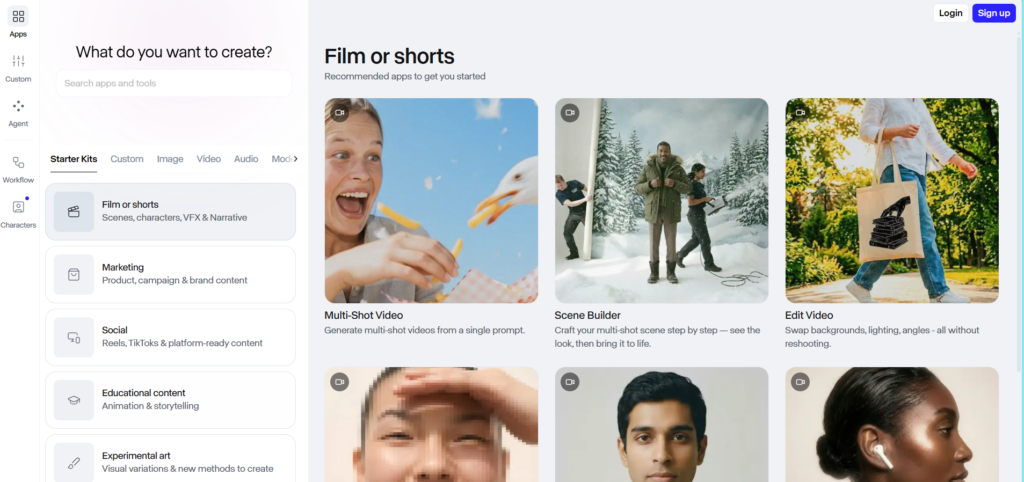
Task: Open the Edit Video tote bag thumbnail
Action: pos(891,201)
